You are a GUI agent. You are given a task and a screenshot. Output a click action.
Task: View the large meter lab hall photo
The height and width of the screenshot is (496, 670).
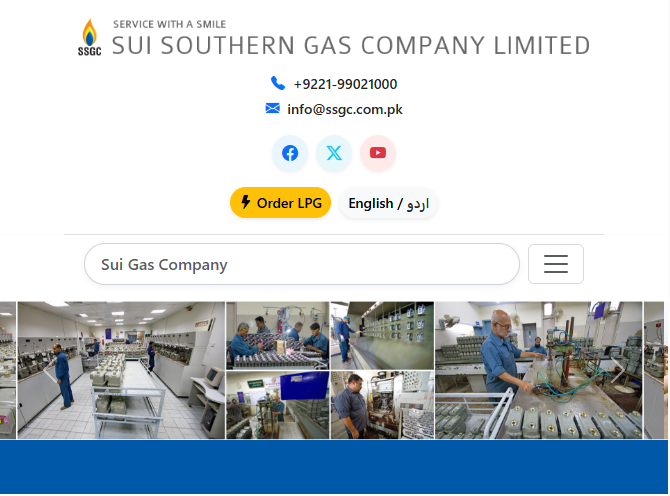pyautogui.click(x=121, y=370)
